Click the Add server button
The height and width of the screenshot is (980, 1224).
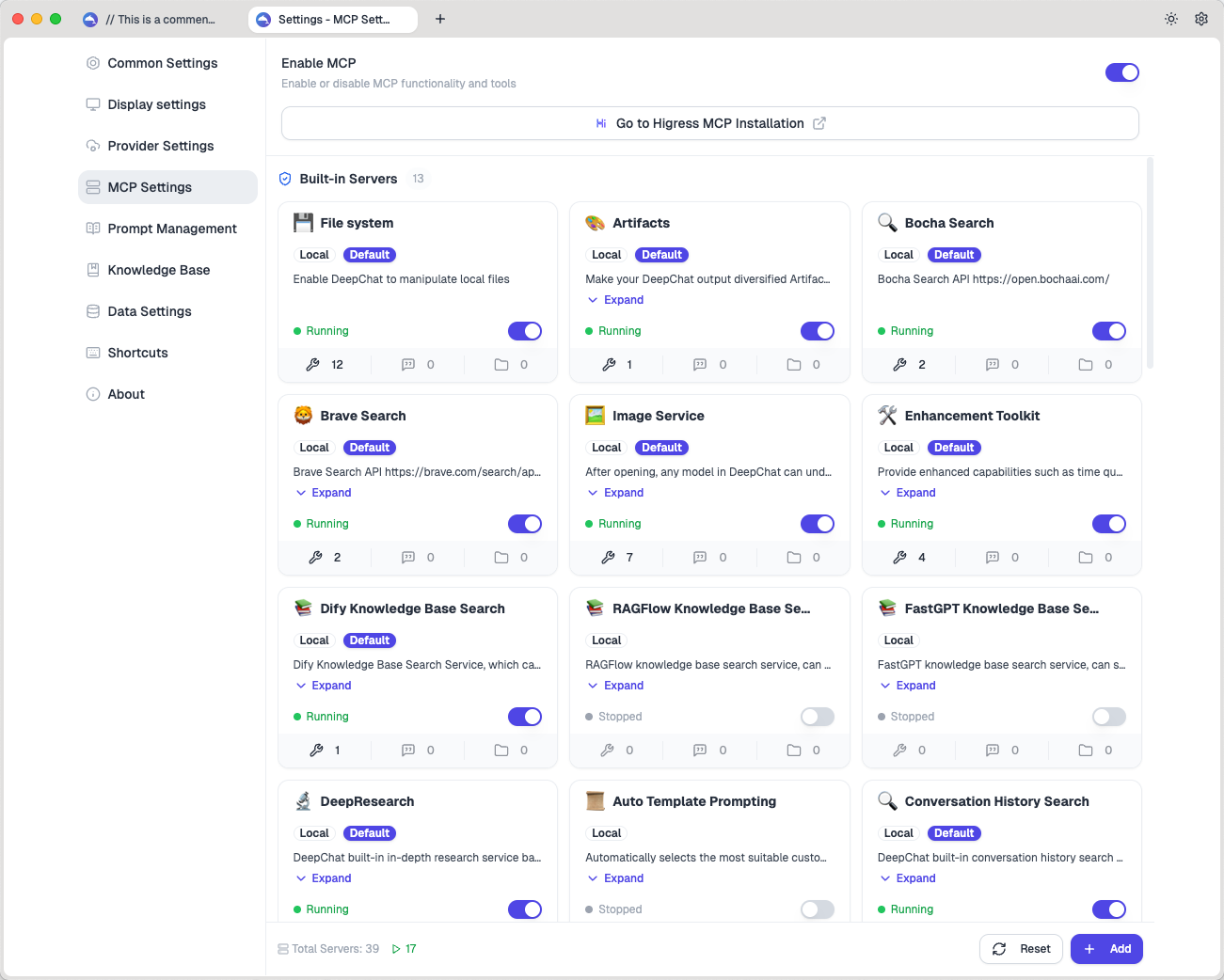point(1107,949)
